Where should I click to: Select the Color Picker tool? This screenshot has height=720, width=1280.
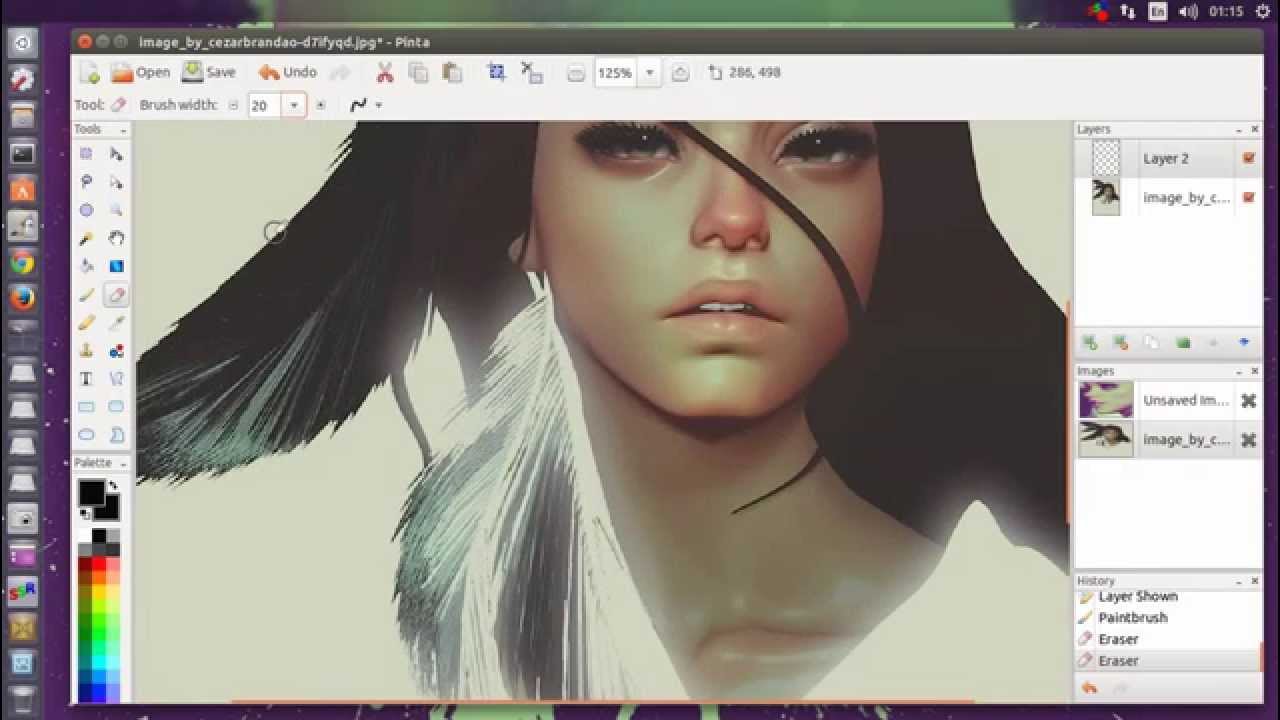pyautogui.click(x=115, y=322)
